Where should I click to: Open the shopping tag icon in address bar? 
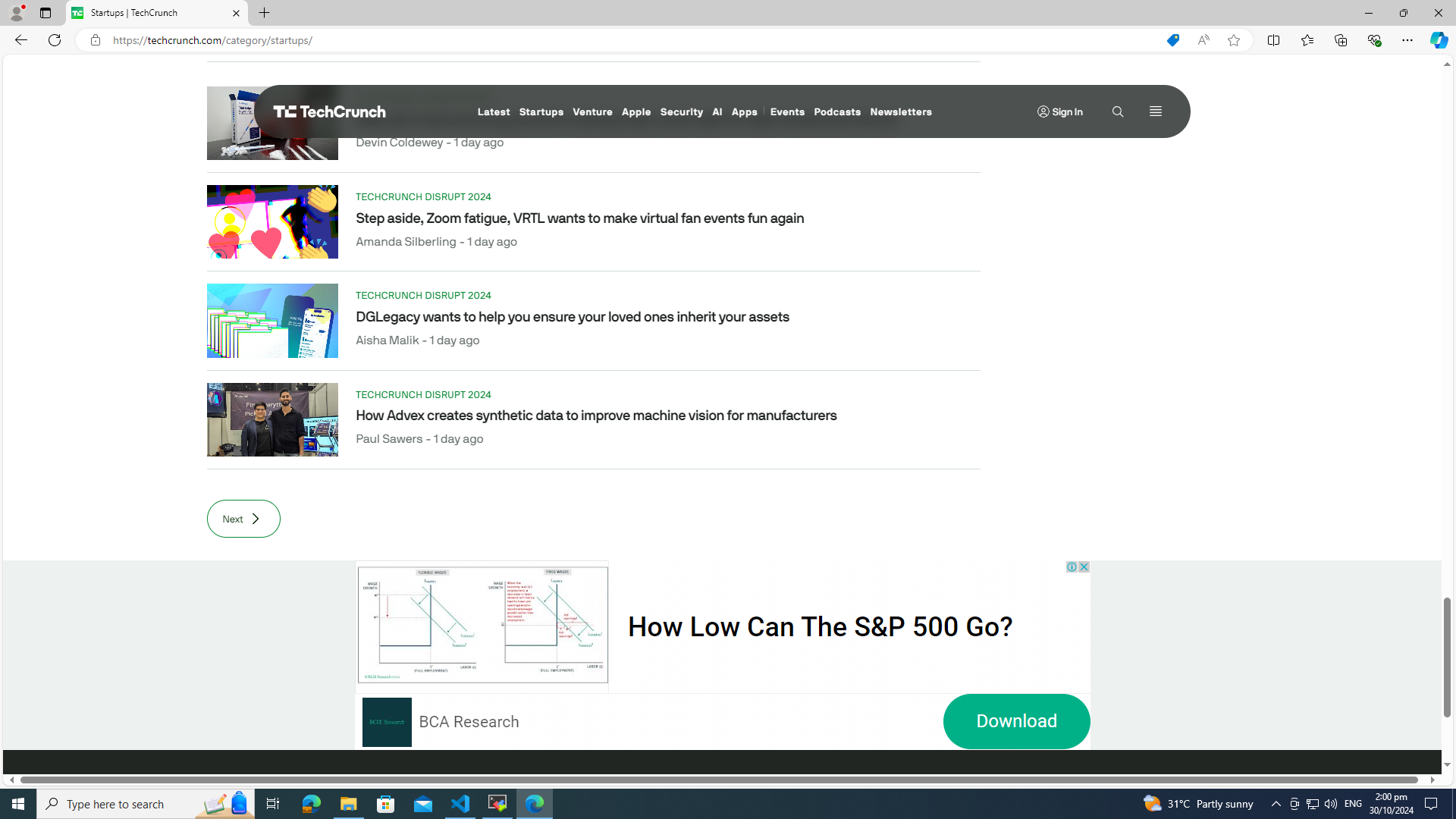(x=1172, y=40)
